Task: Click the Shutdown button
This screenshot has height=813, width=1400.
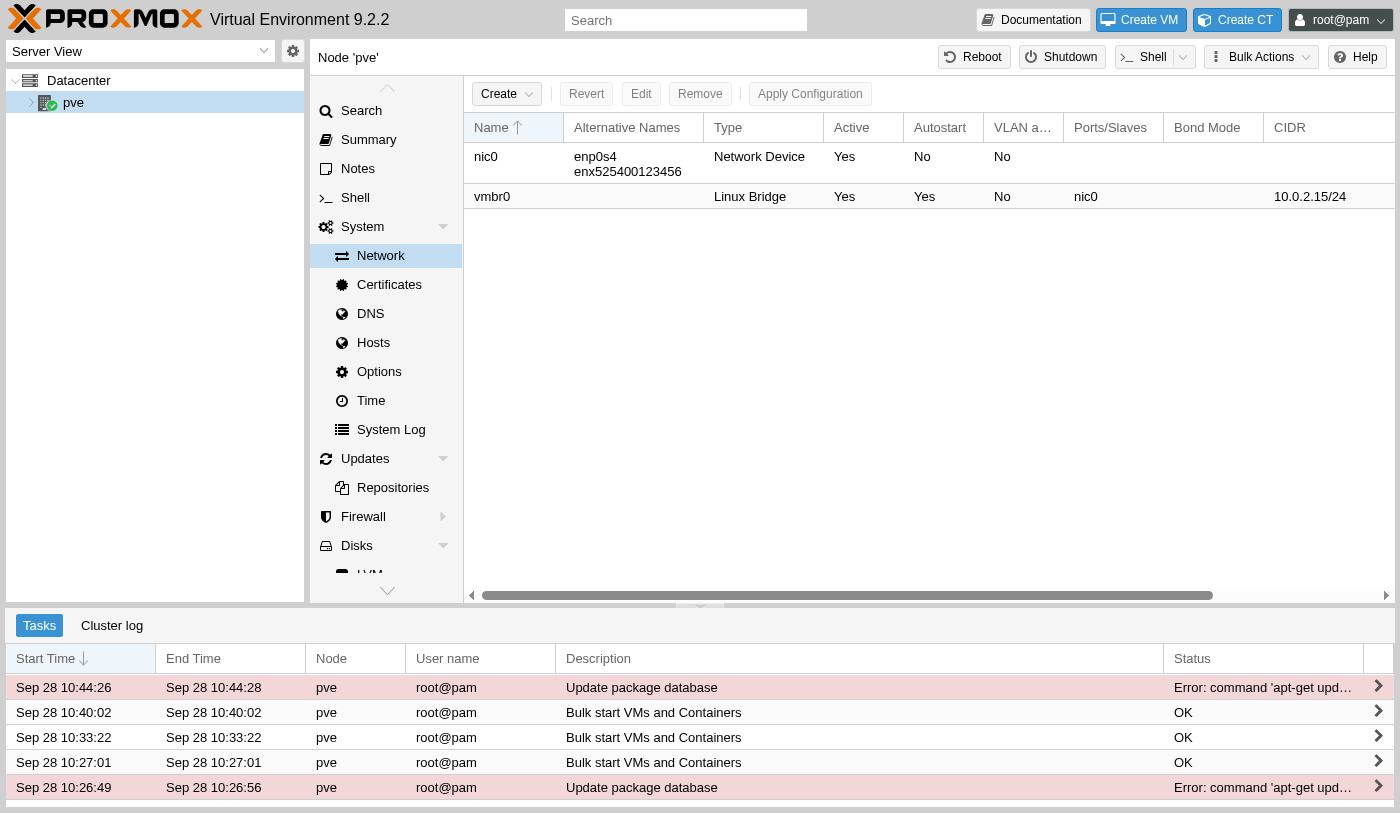Action: [x=1062, y=57]
